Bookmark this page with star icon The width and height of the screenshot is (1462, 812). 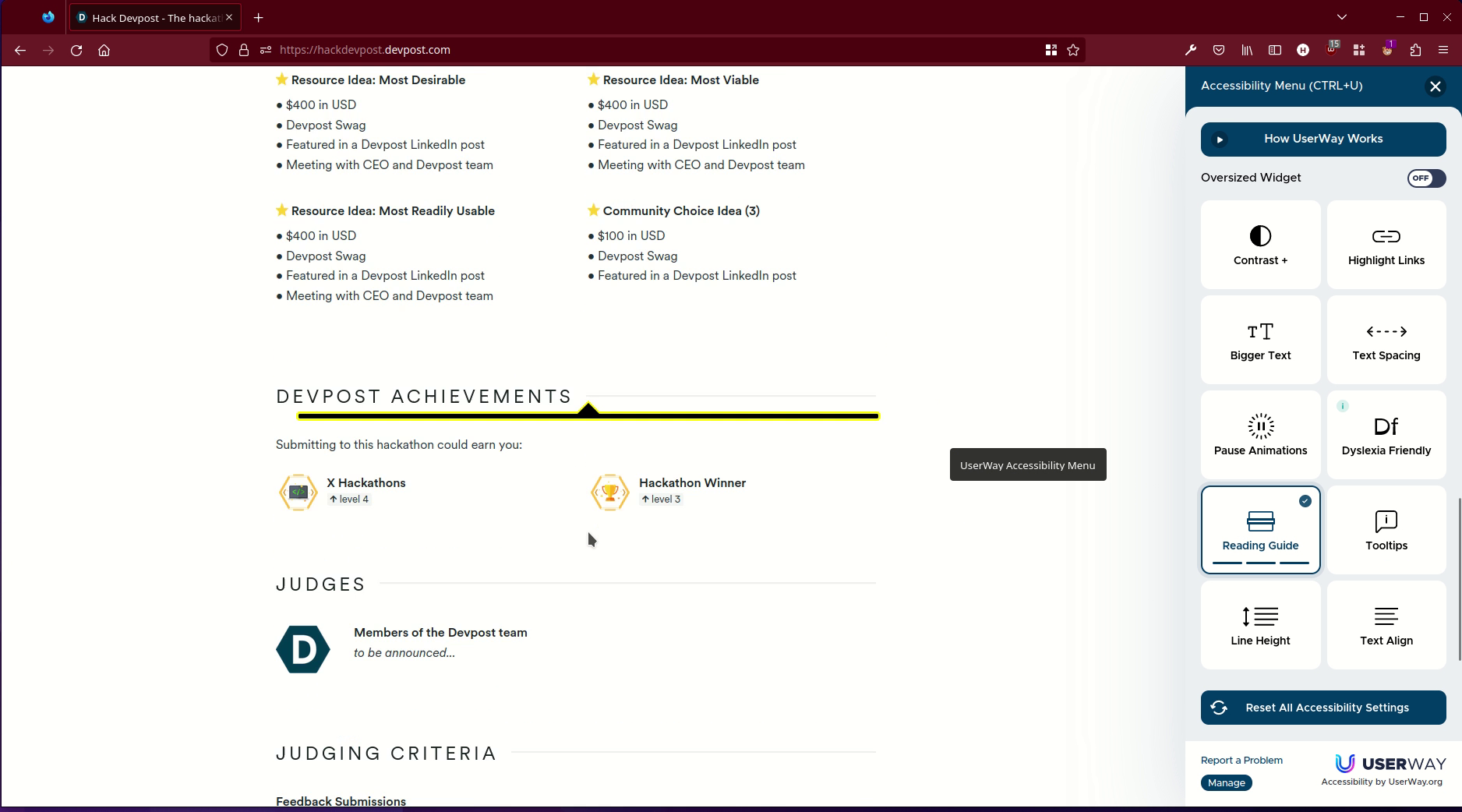pos(1073,50)
